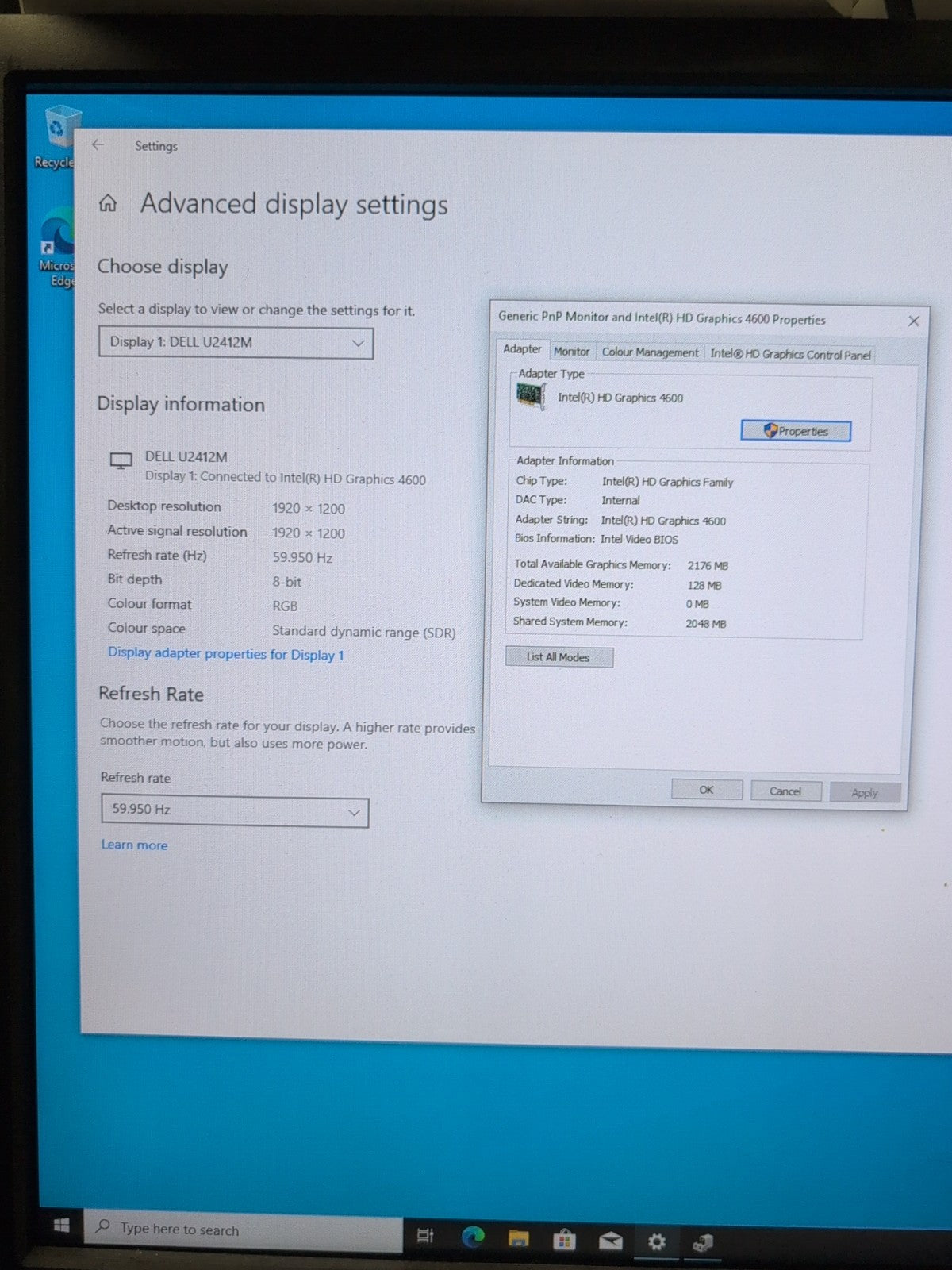The width and height of the screenshot is (952, 1270).
Task: Close the Graphics 4600 Properties dialog
Action: 913,321
